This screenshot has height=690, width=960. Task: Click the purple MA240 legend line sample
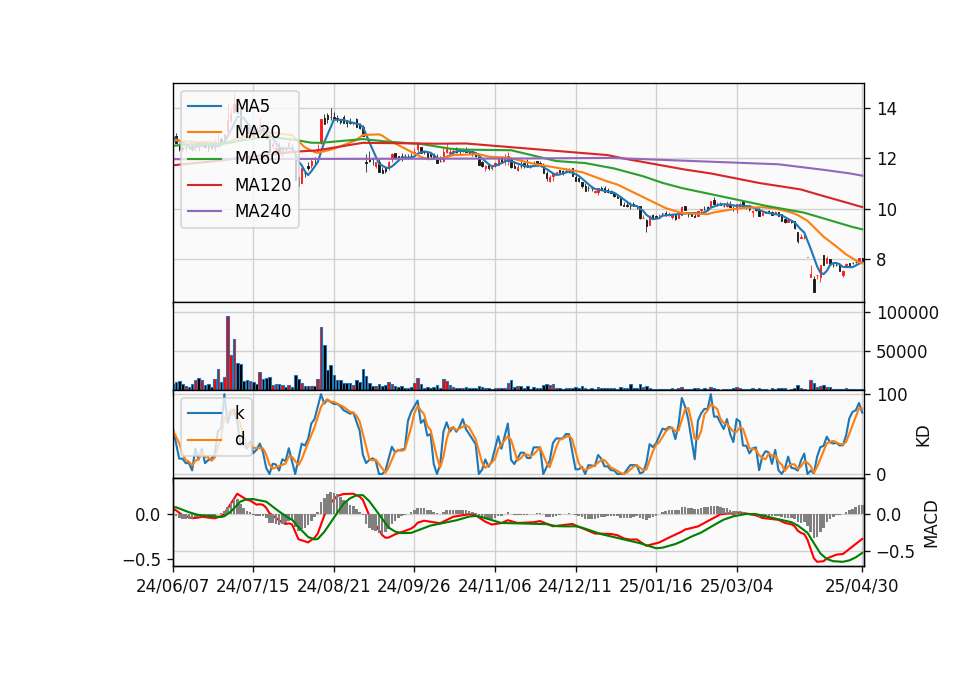pos(204,211)
